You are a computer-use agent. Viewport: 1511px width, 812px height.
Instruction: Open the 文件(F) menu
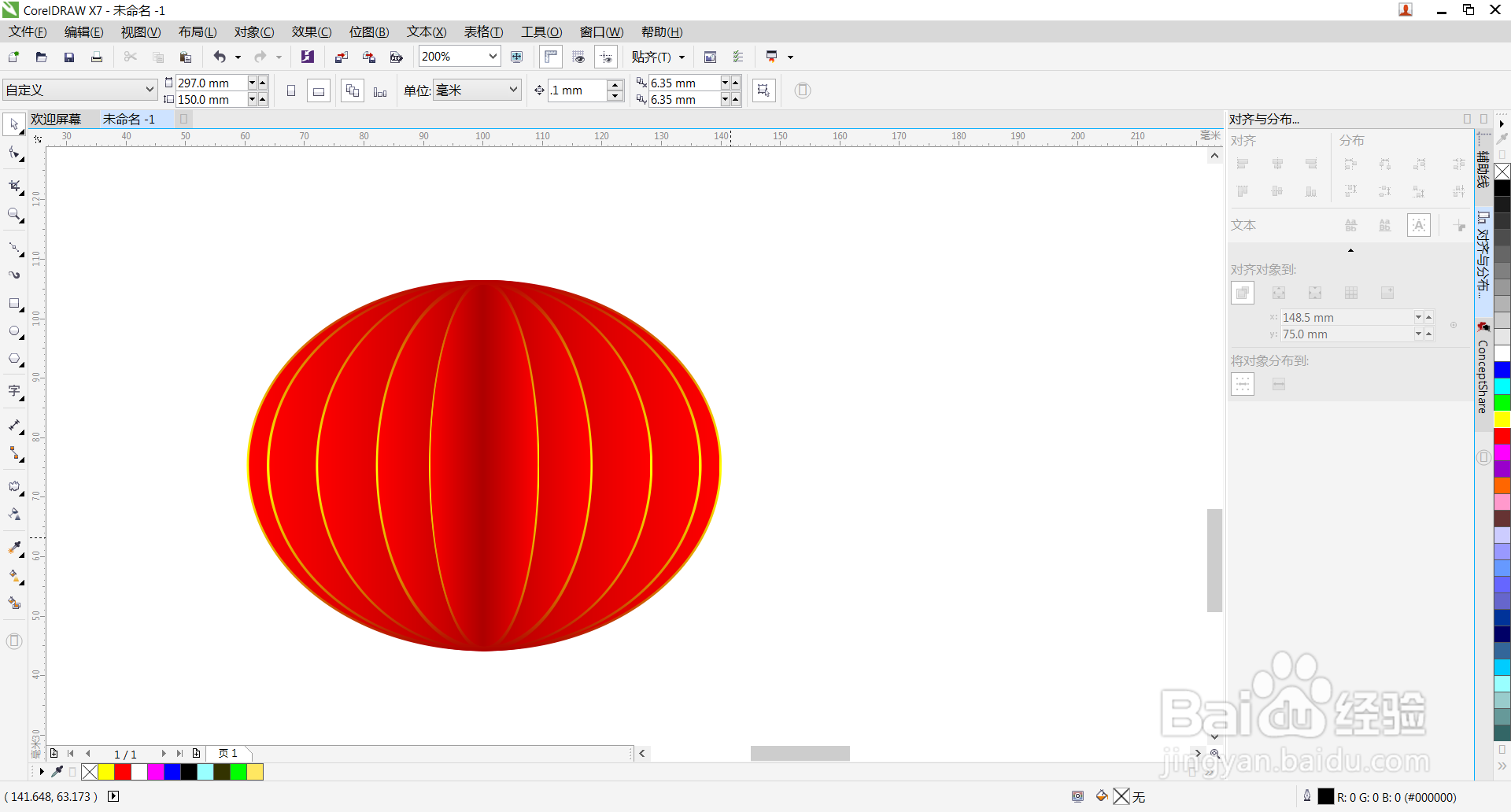coord(28,31)
